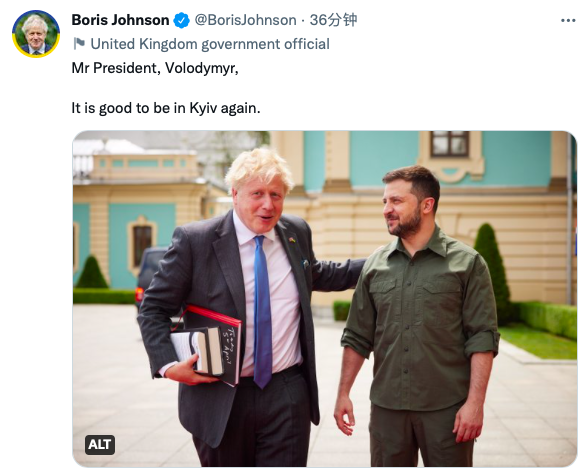Click the blue verified checkmark badge
The height and width of the screenshot is (475, 587).
(182, 20)
